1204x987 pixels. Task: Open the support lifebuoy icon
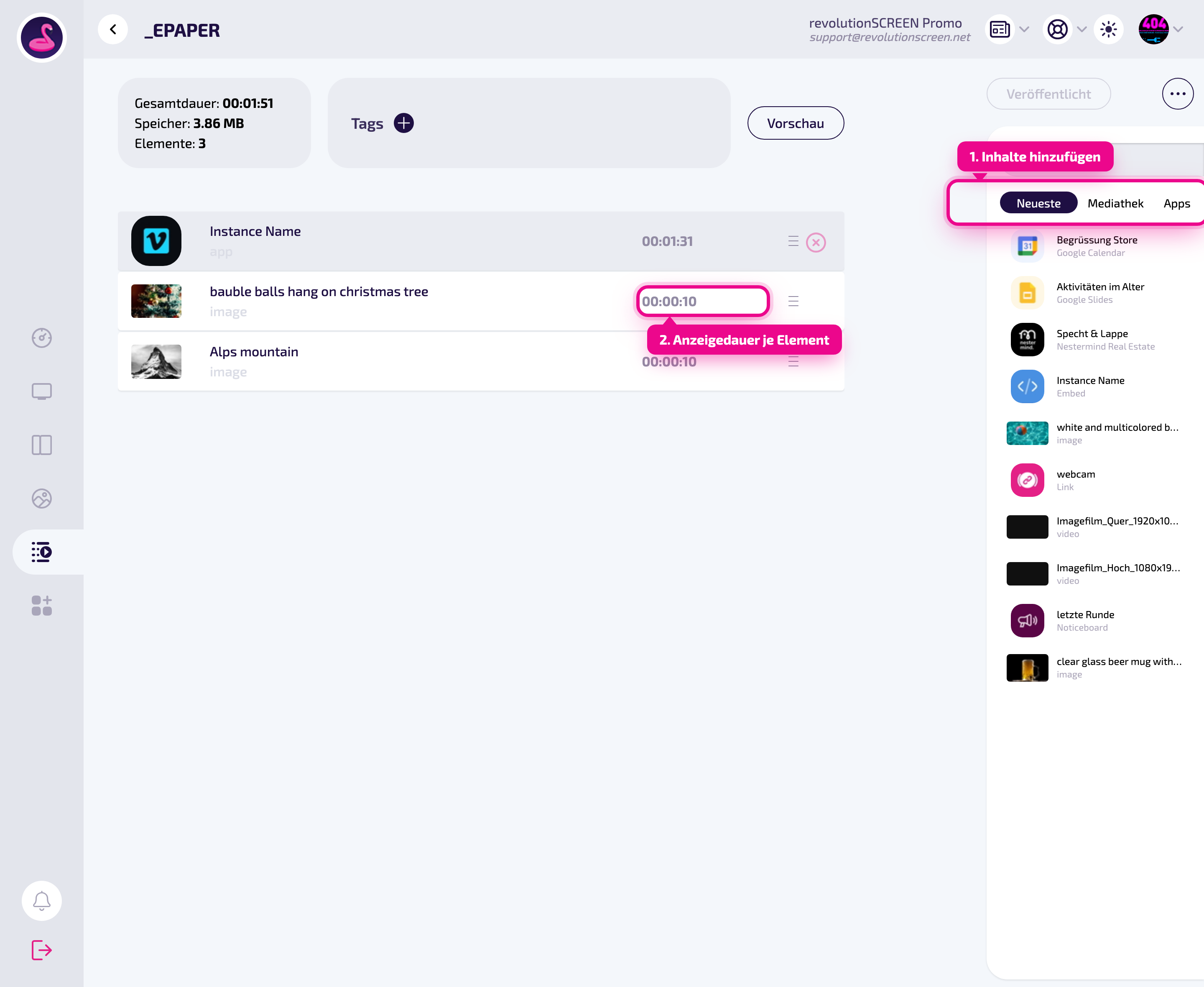1057,30
